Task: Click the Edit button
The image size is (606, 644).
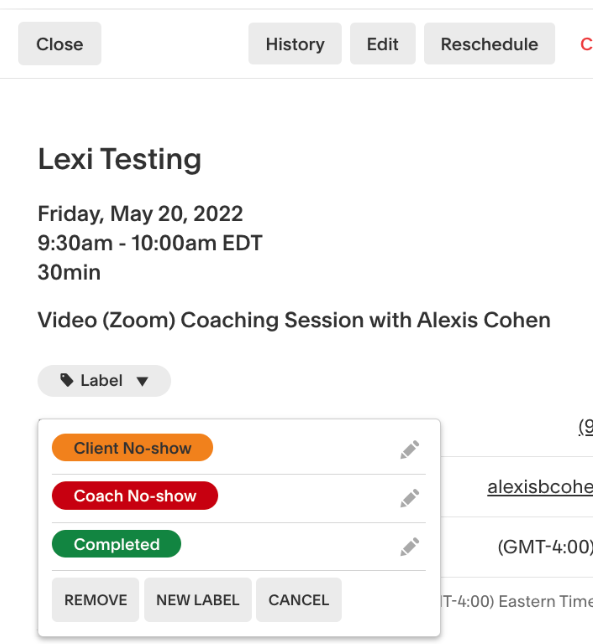Action: (382, 44)
